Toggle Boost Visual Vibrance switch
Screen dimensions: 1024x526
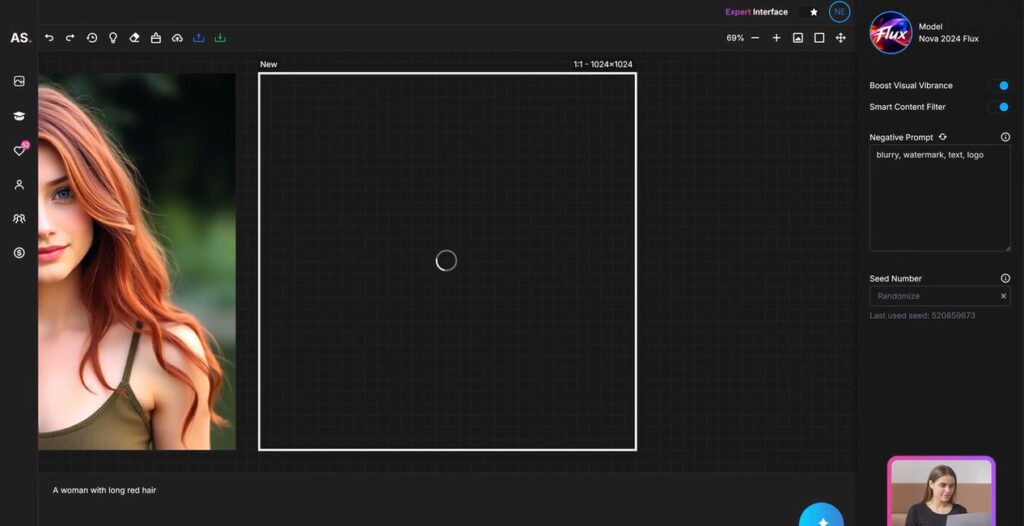(x=998, y=86)
